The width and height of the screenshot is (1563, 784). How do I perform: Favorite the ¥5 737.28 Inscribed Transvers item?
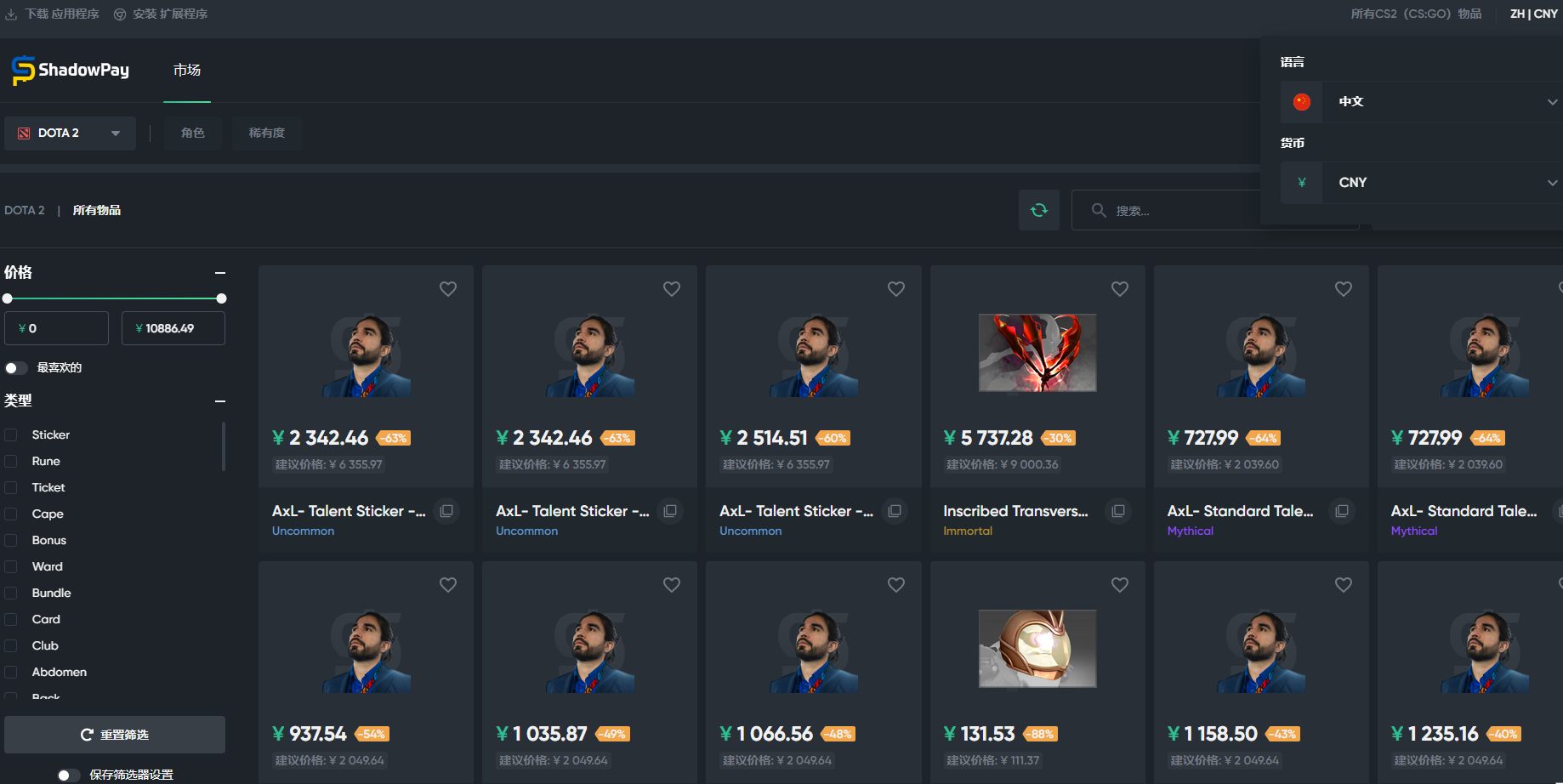click(x=1120, y=289)
